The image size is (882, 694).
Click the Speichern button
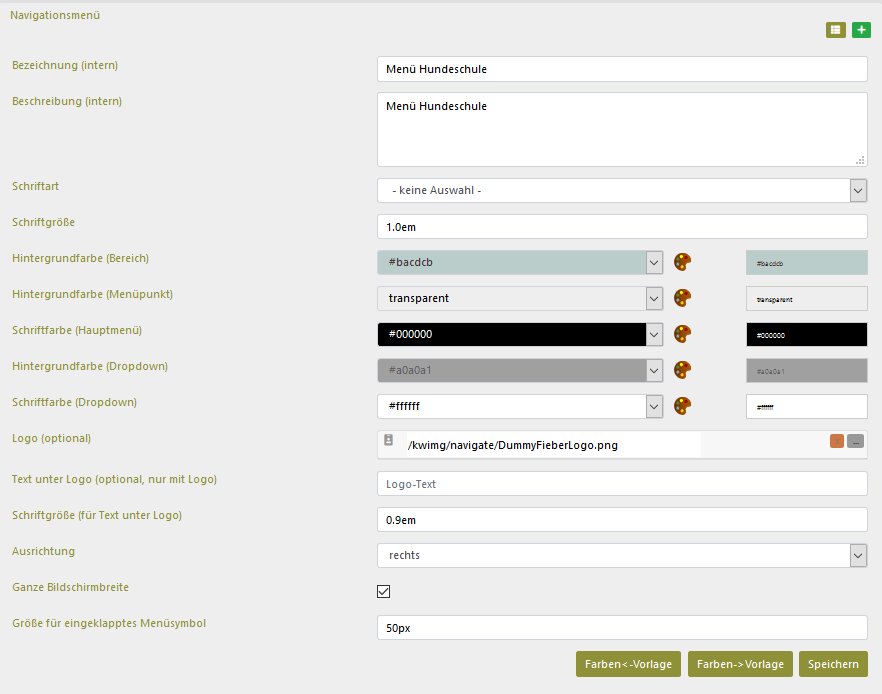pos(833,664)
